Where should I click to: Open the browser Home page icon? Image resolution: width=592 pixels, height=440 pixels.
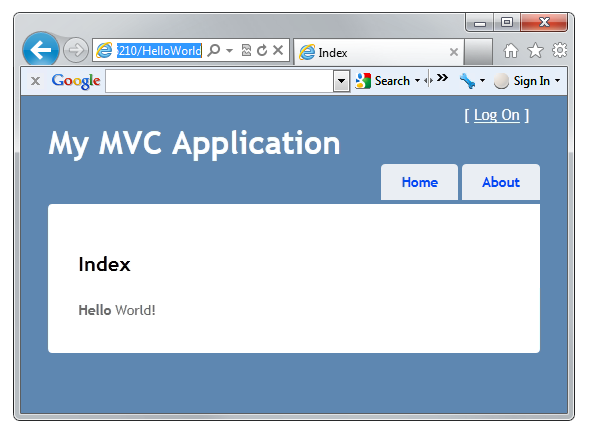tap(511, 50)
